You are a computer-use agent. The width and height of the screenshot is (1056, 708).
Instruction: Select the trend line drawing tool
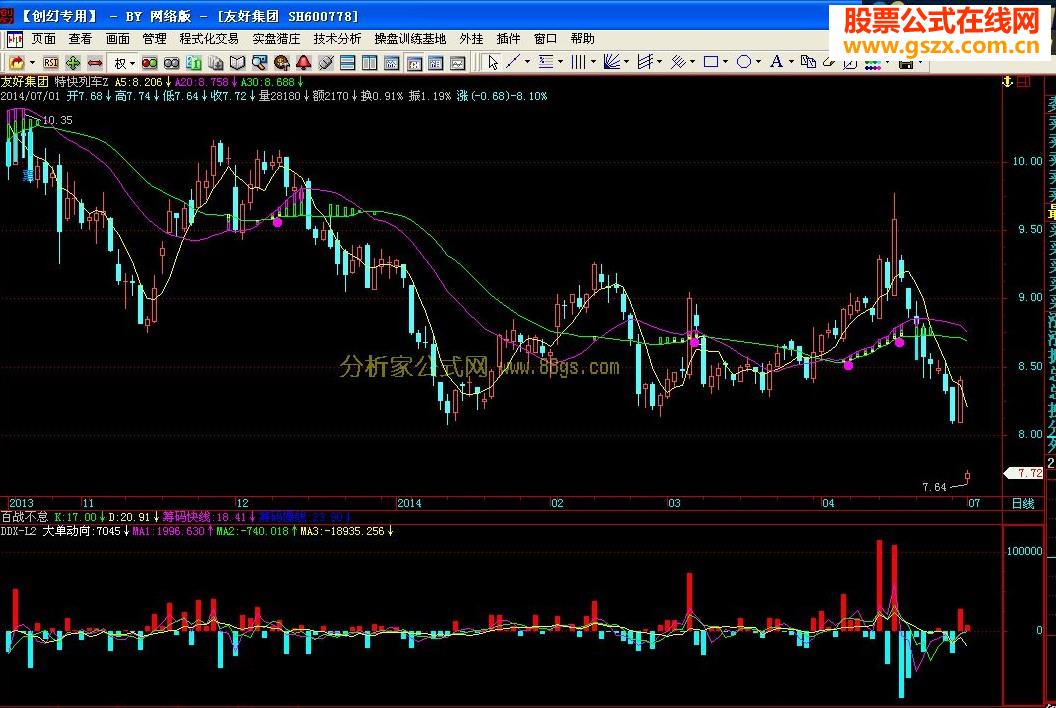coord(513,62)
